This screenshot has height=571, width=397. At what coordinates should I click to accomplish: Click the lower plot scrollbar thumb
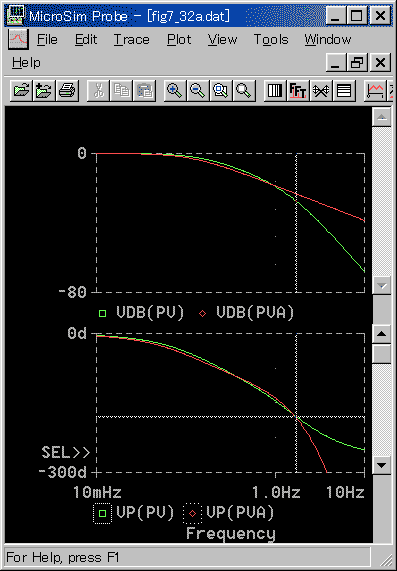(381, 354)
